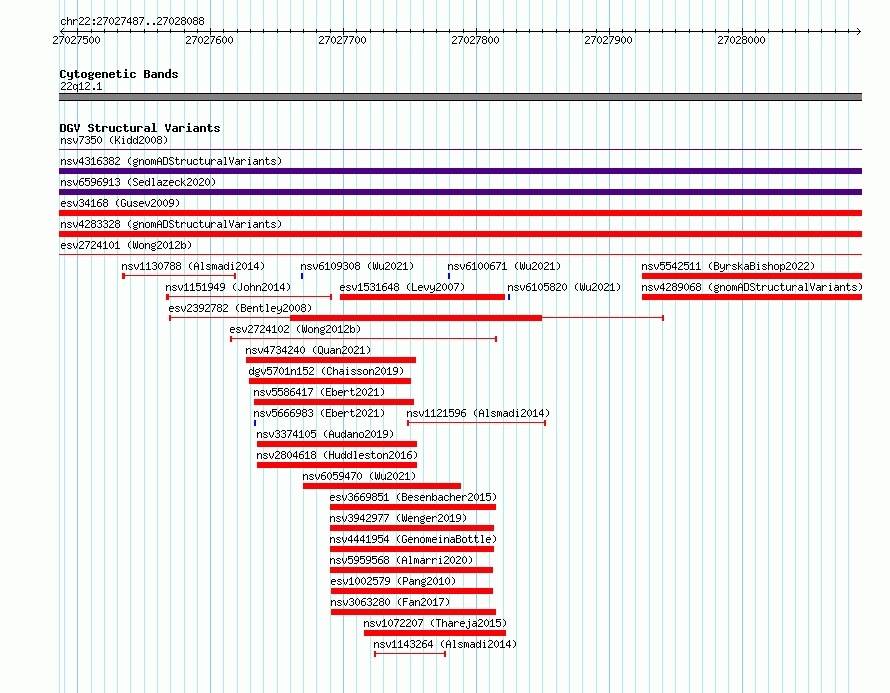This screenshot has height=693, width=890.
Task: Click nsv1072207 (Thareja2015) label
Action: point(435,623)
